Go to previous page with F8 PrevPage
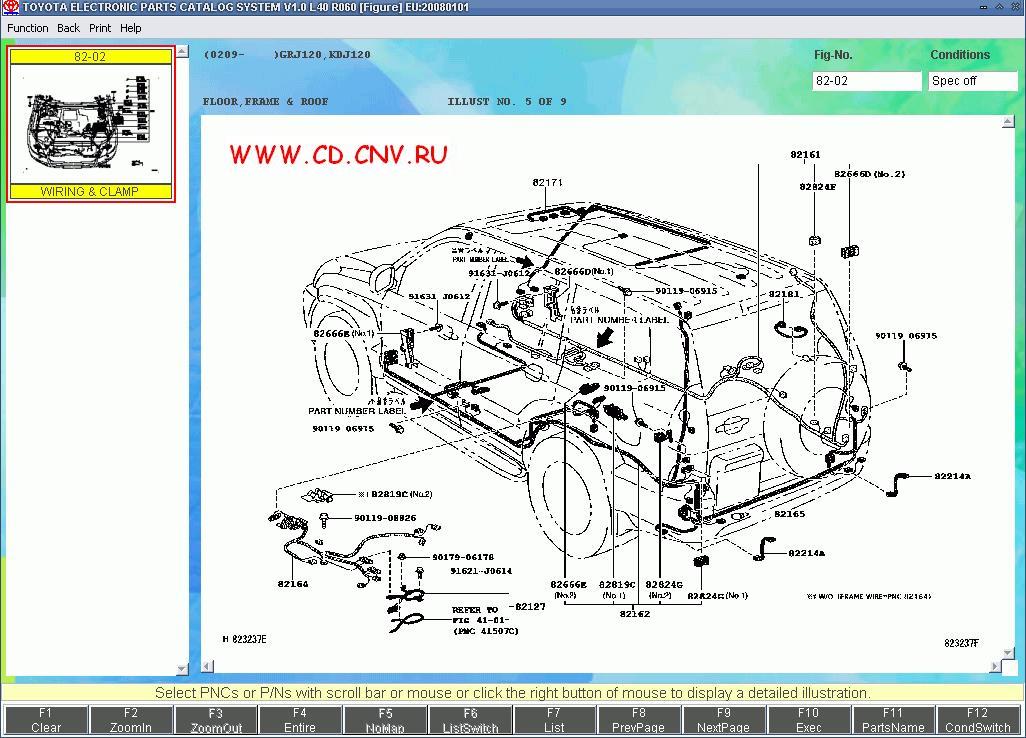The height and width of the screenshot is (738, 1026). click(x=639, y=720)
